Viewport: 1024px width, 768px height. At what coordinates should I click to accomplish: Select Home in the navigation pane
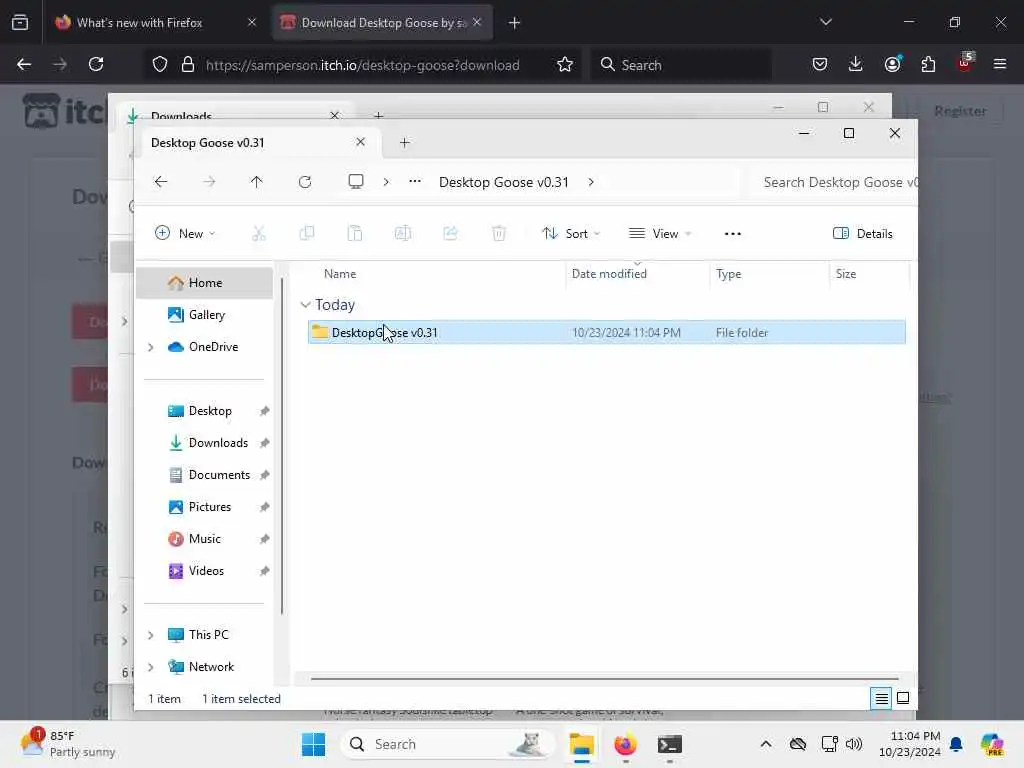click(x=204, y=283)
